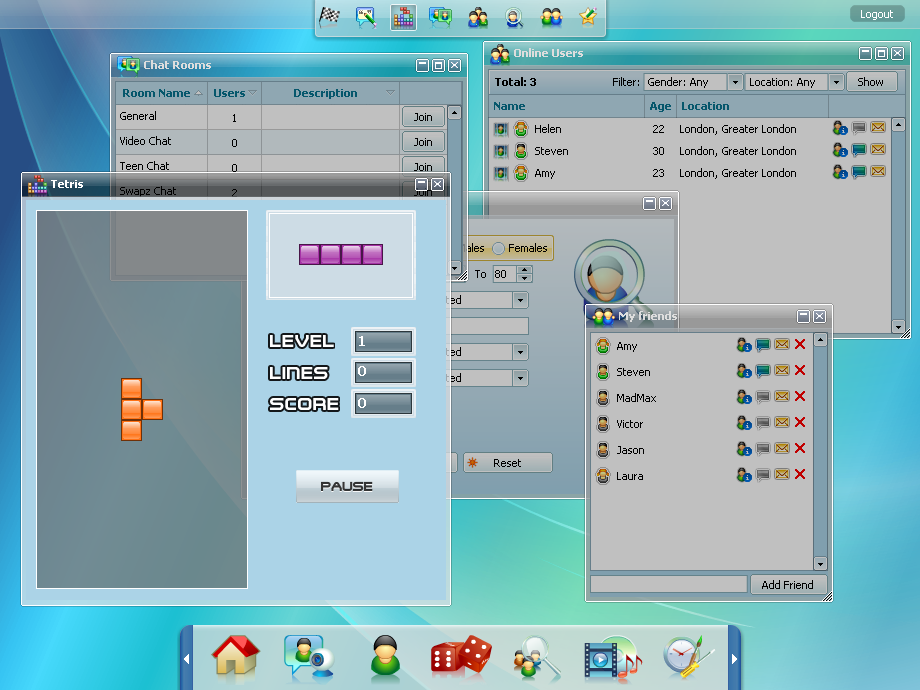Sort chat rooms by Description column

point(331,93)
